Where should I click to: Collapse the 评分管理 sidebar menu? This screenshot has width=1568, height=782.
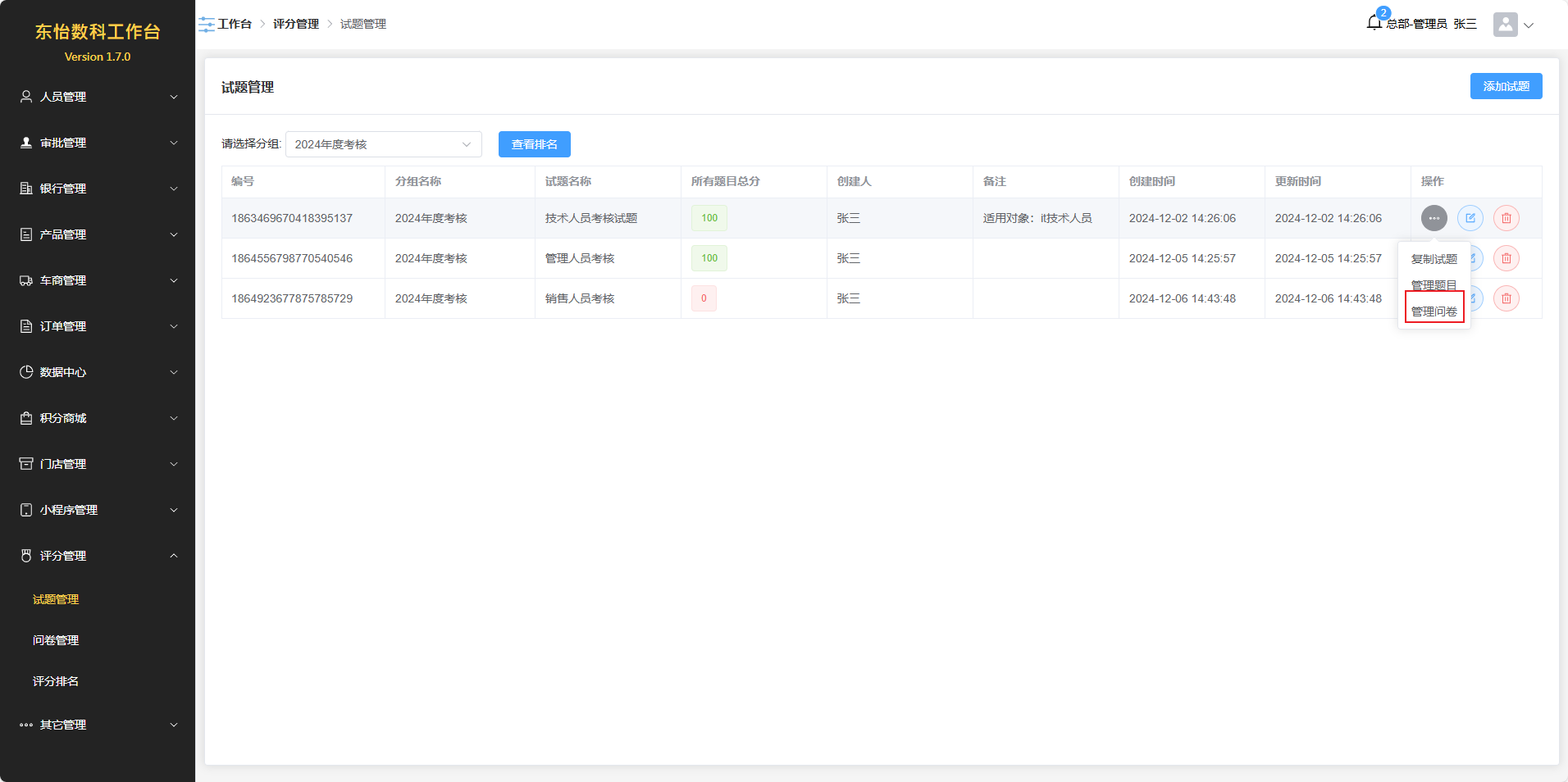[98, 556]
